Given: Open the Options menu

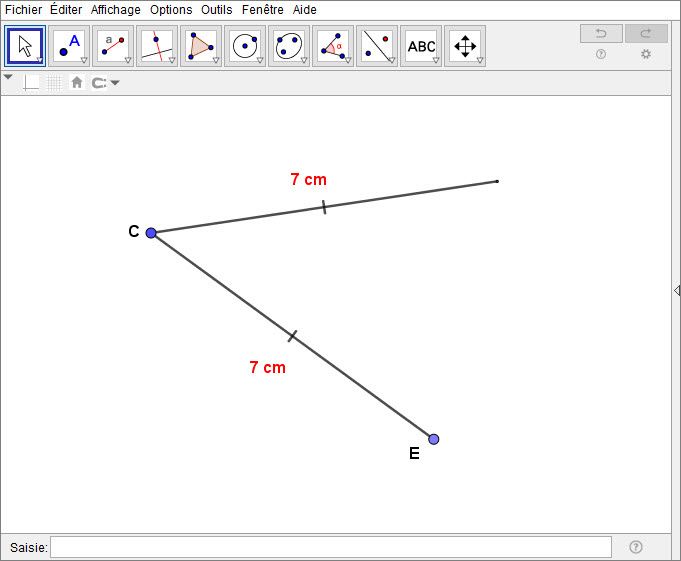Looking at the screenshot, I should tap(171, 10).
